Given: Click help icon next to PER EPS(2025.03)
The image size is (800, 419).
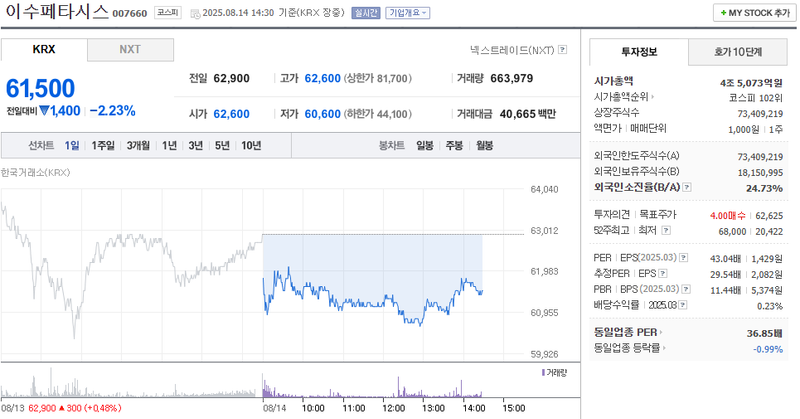Looking at the screenshot, I should [684, 258].
